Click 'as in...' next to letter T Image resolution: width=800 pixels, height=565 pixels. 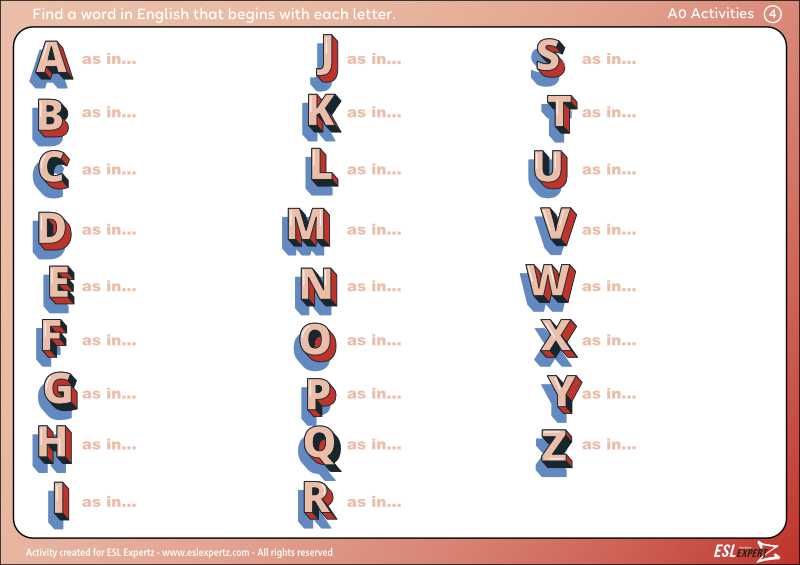tap(609, 112)
